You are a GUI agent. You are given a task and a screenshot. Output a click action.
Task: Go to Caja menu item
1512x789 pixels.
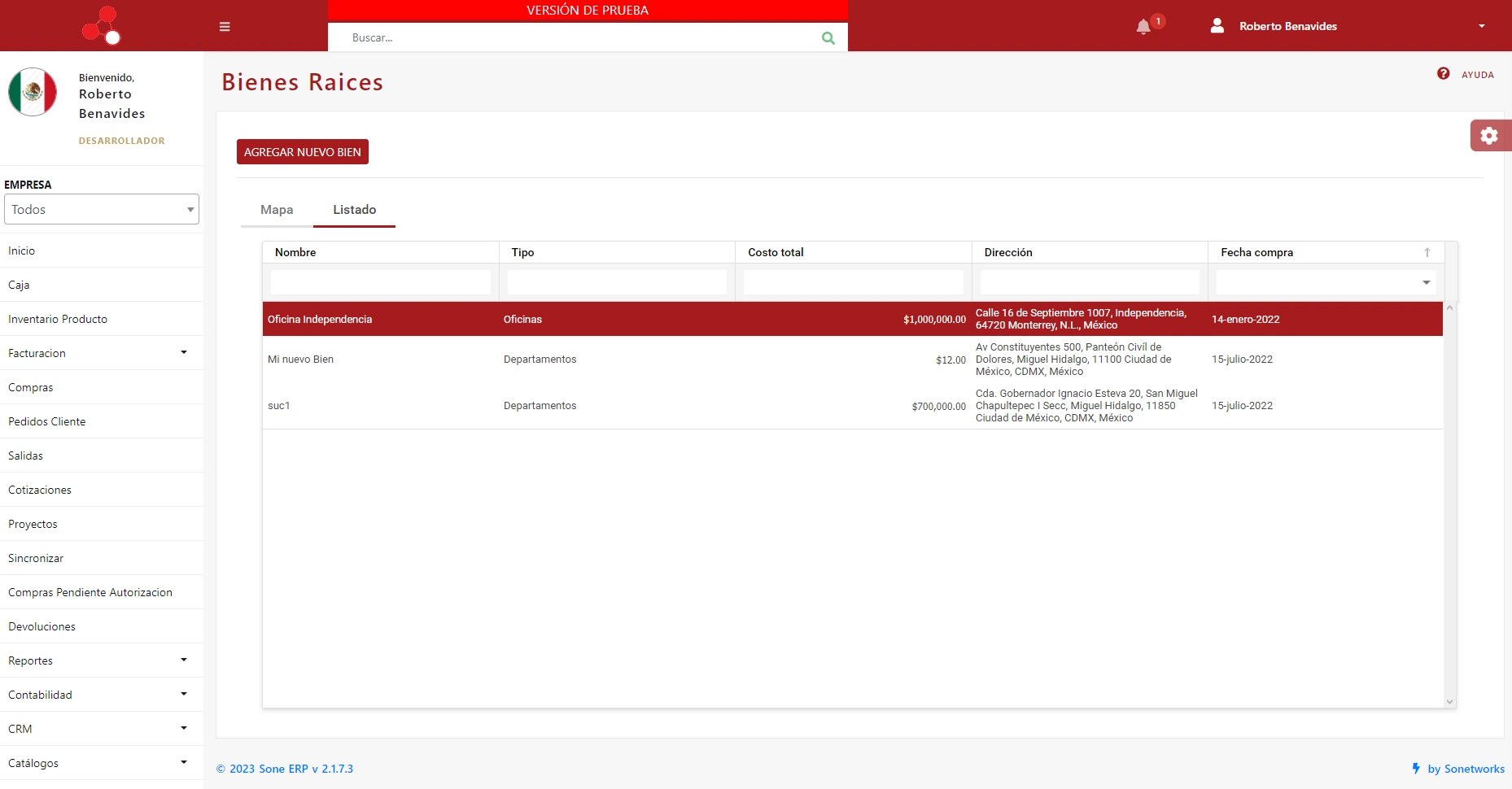click(x=102, y=285)
